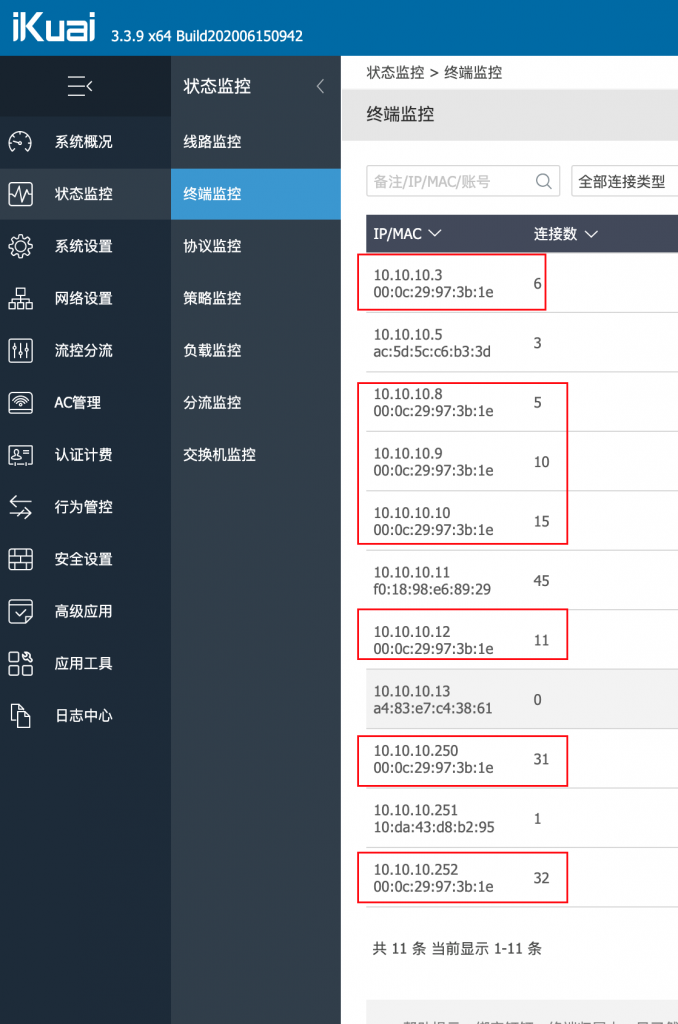Click the 安全设置 firewall icon
The width and height of the screenshot is (678, 1024).
(20, 559)
